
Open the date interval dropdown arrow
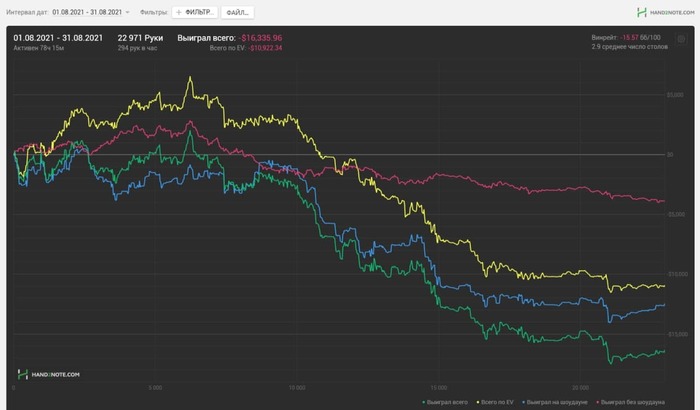(x=127, y=12)
